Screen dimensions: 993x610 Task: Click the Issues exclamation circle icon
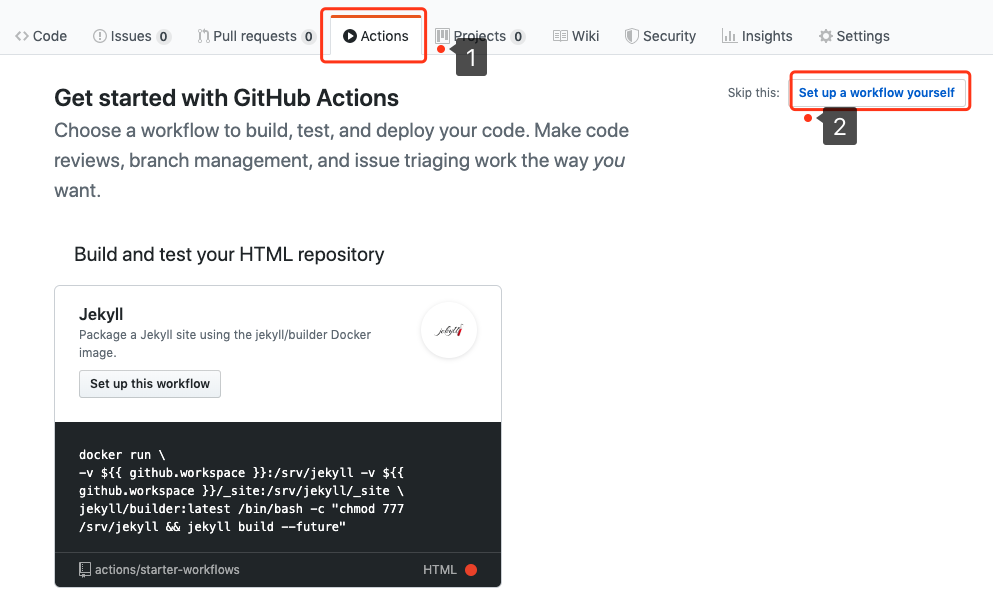99,36
